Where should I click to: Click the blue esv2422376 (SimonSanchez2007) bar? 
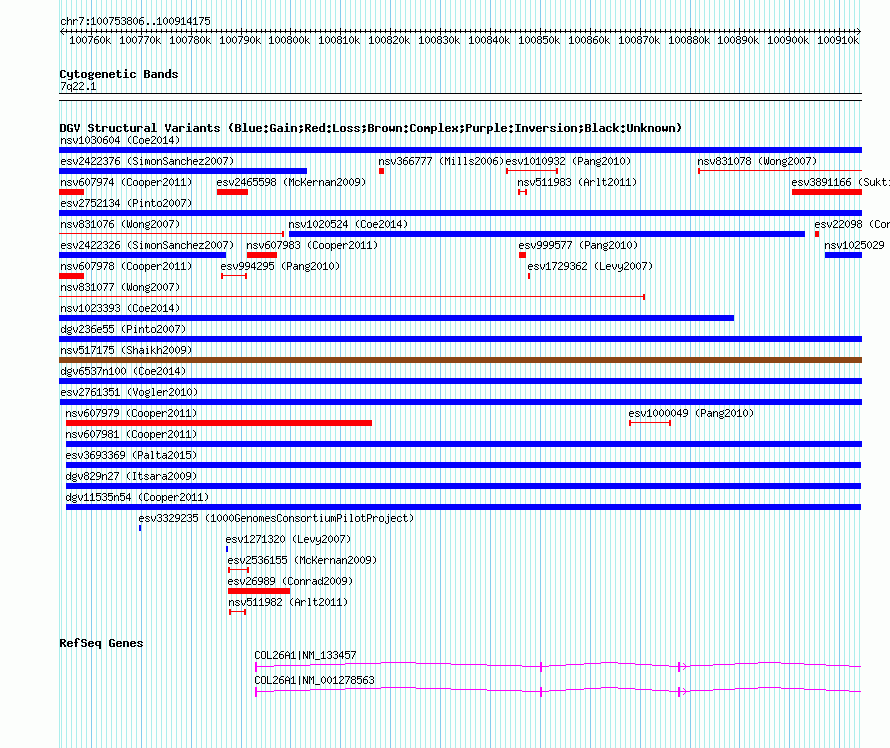point(183,171)
